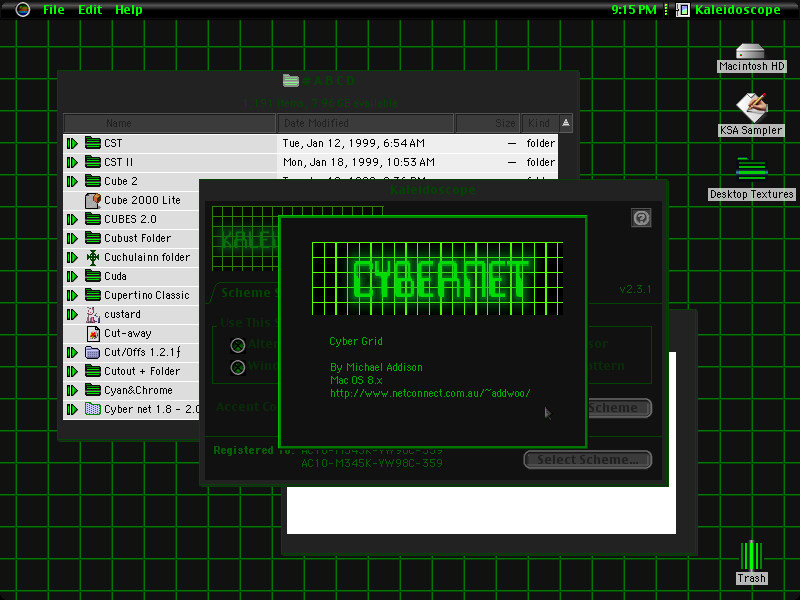This screenshot has height=600, width=800.
Task: Select the Cuchulainn folder cross icon
Action: [x=92, y=257]
